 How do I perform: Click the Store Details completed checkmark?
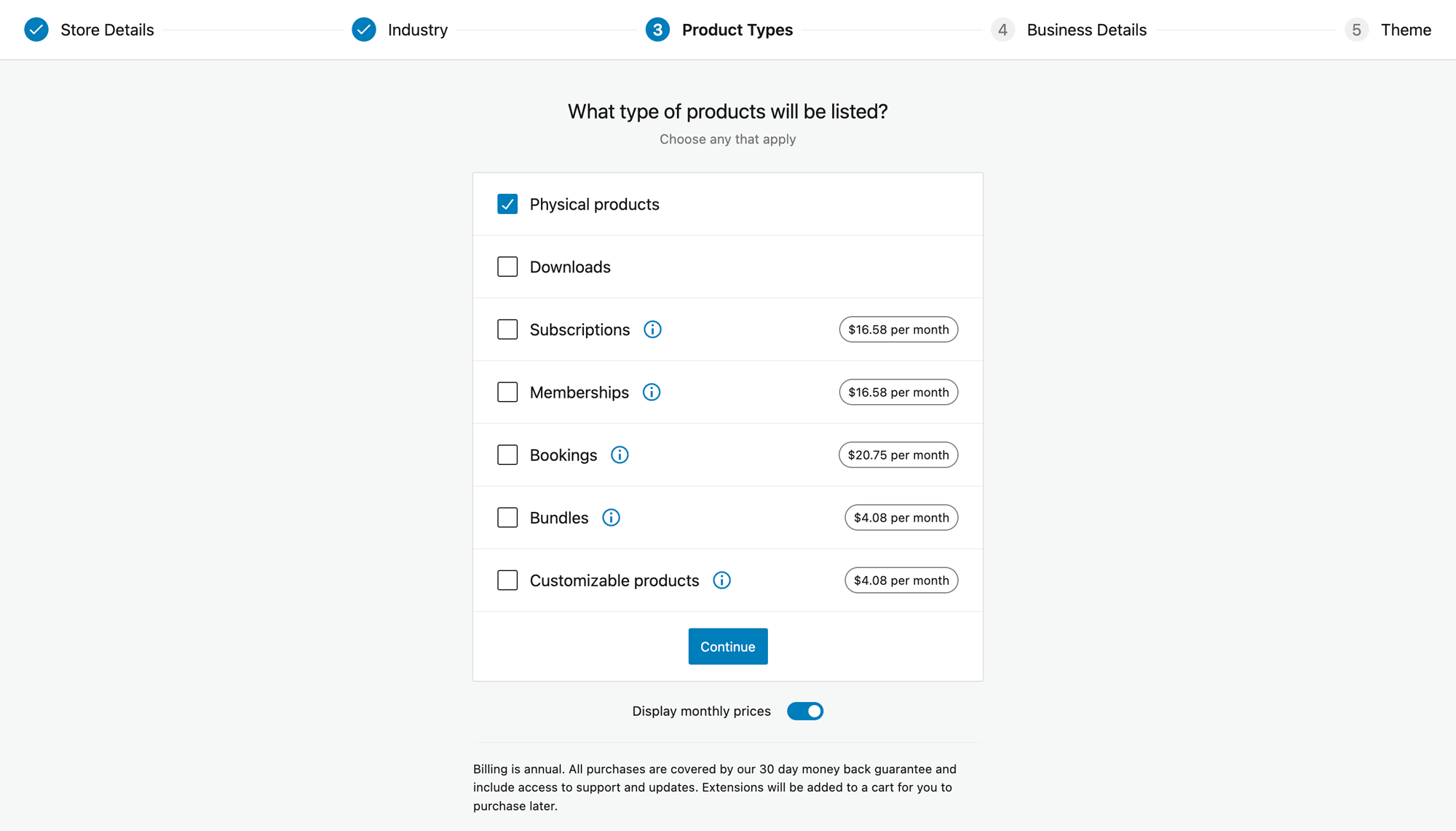click(x=36, y=30)
